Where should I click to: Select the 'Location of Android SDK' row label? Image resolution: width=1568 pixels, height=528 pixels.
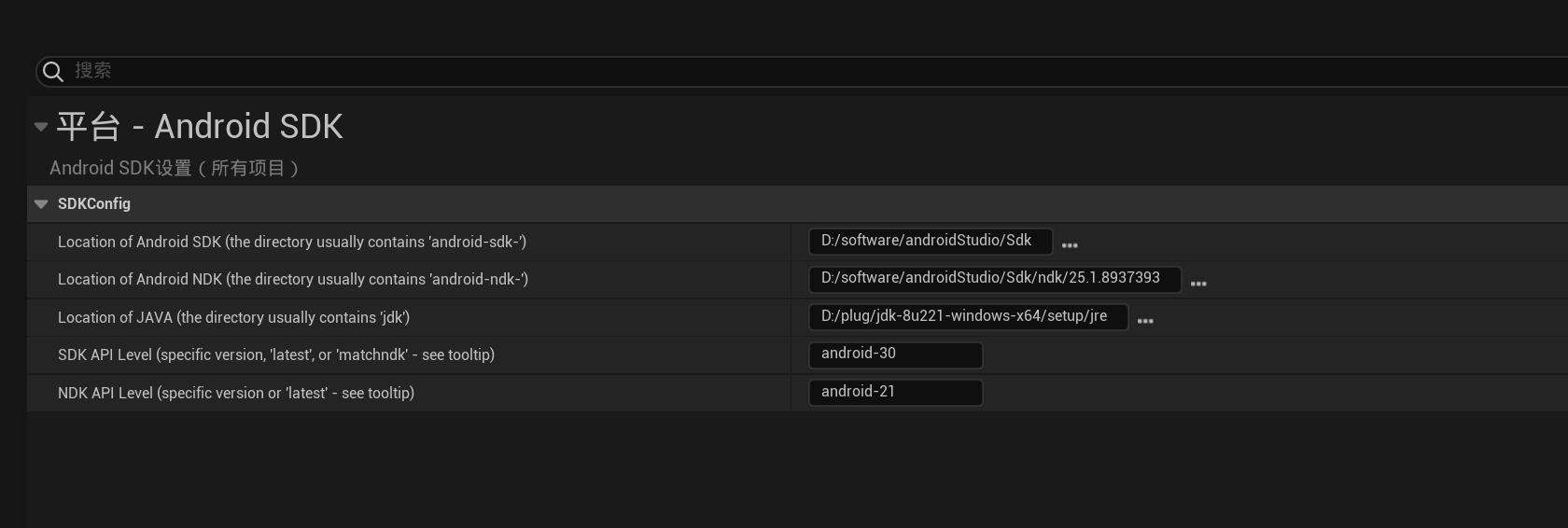click(x=292, y=243)
